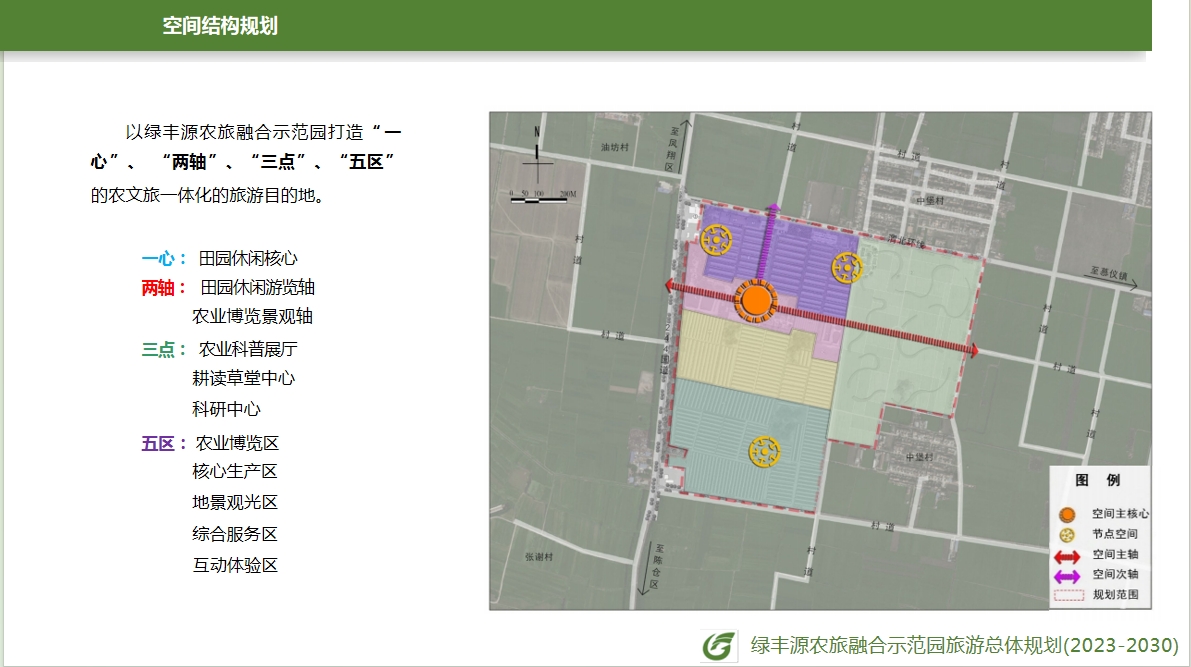Click the text 互动体验区
1191x667 pixels.
pos(235,566)
